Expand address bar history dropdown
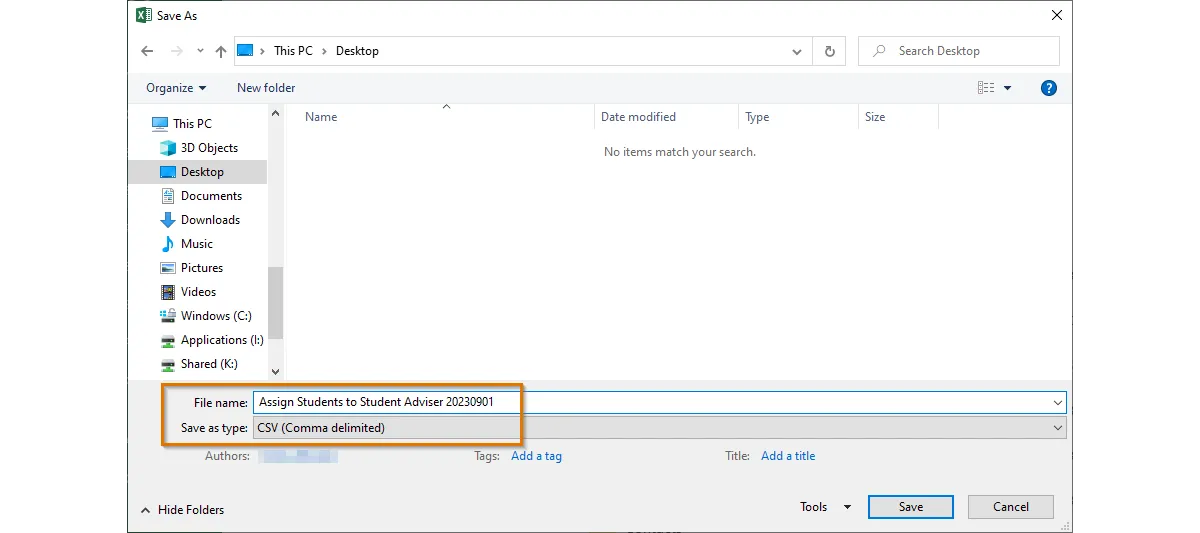Image resolution: width=1200 pixels, height=533 pixels. (797, 51)
